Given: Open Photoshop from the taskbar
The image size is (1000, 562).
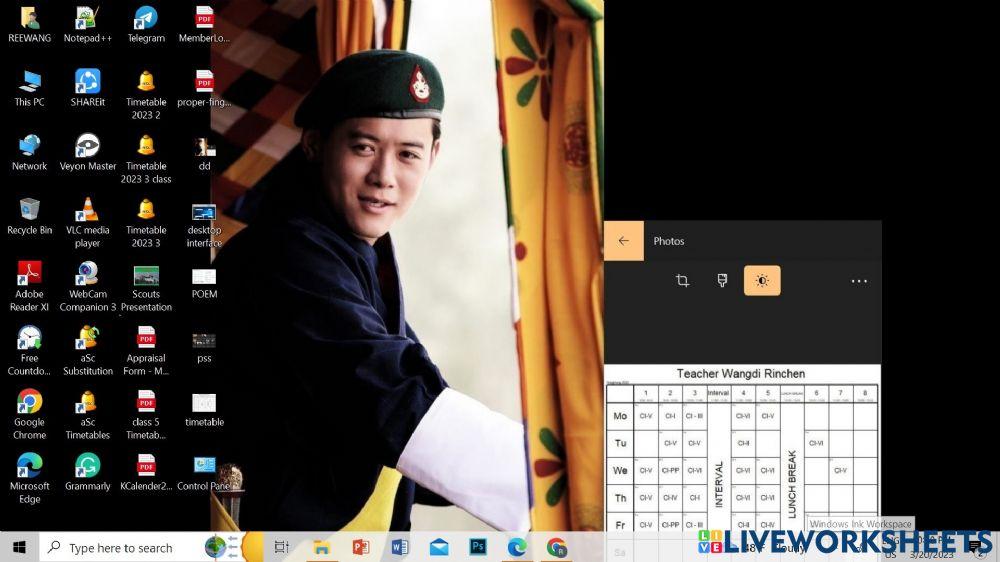Looking at the screenshot, I should pyautogui.click(x=478, y=547).
